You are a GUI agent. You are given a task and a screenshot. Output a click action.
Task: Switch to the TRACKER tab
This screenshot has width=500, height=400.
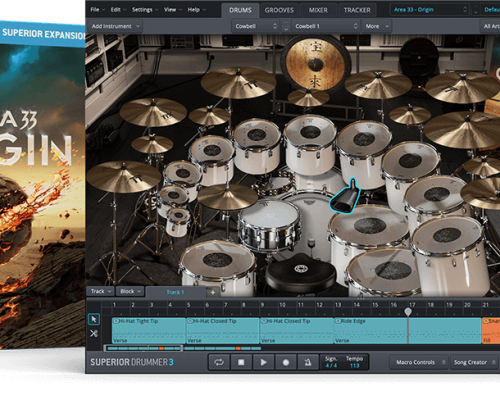coord(357,10)
